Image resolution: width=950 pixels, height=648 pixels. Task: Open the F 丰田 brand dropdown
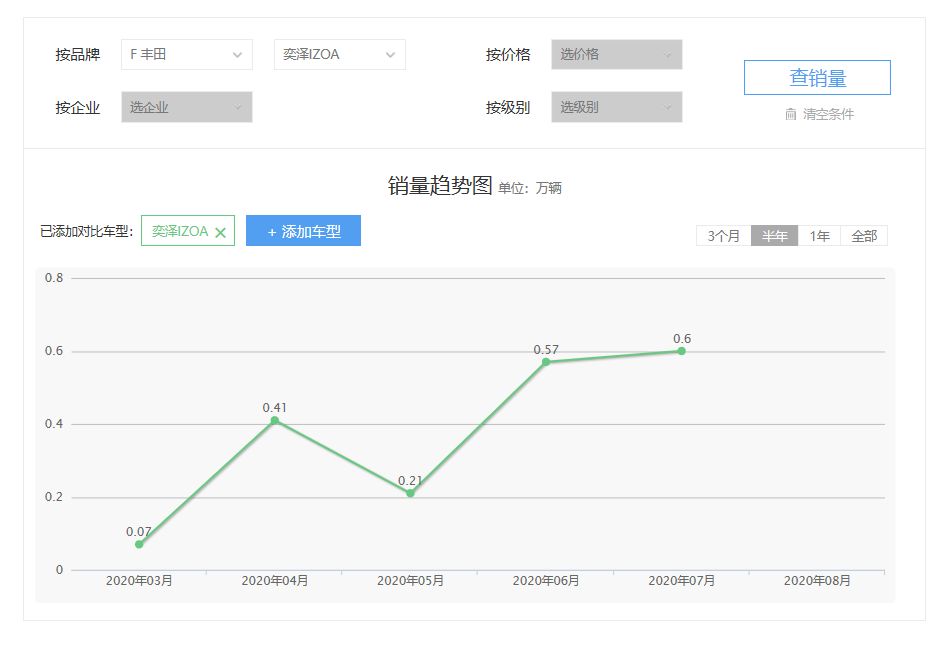186,55
